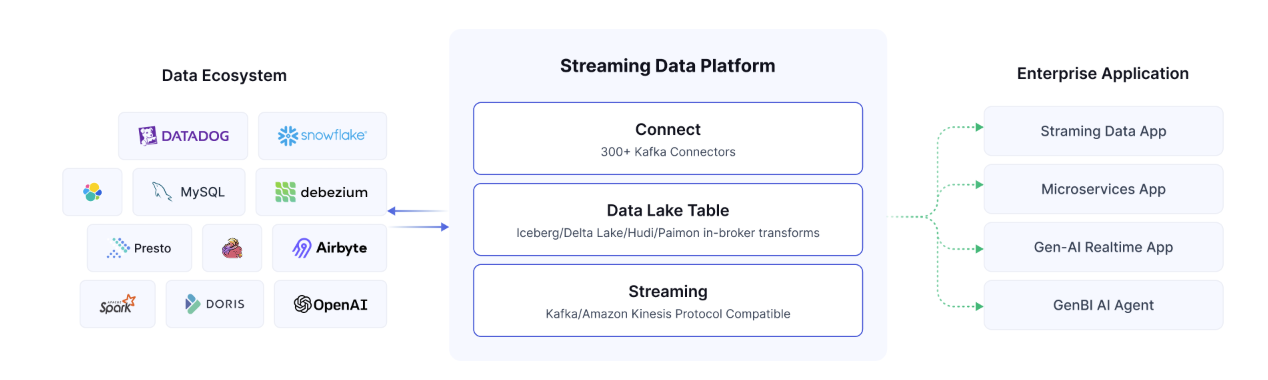
Task: Click the Streaming Data Platform heading
Action: pos(667,66)
